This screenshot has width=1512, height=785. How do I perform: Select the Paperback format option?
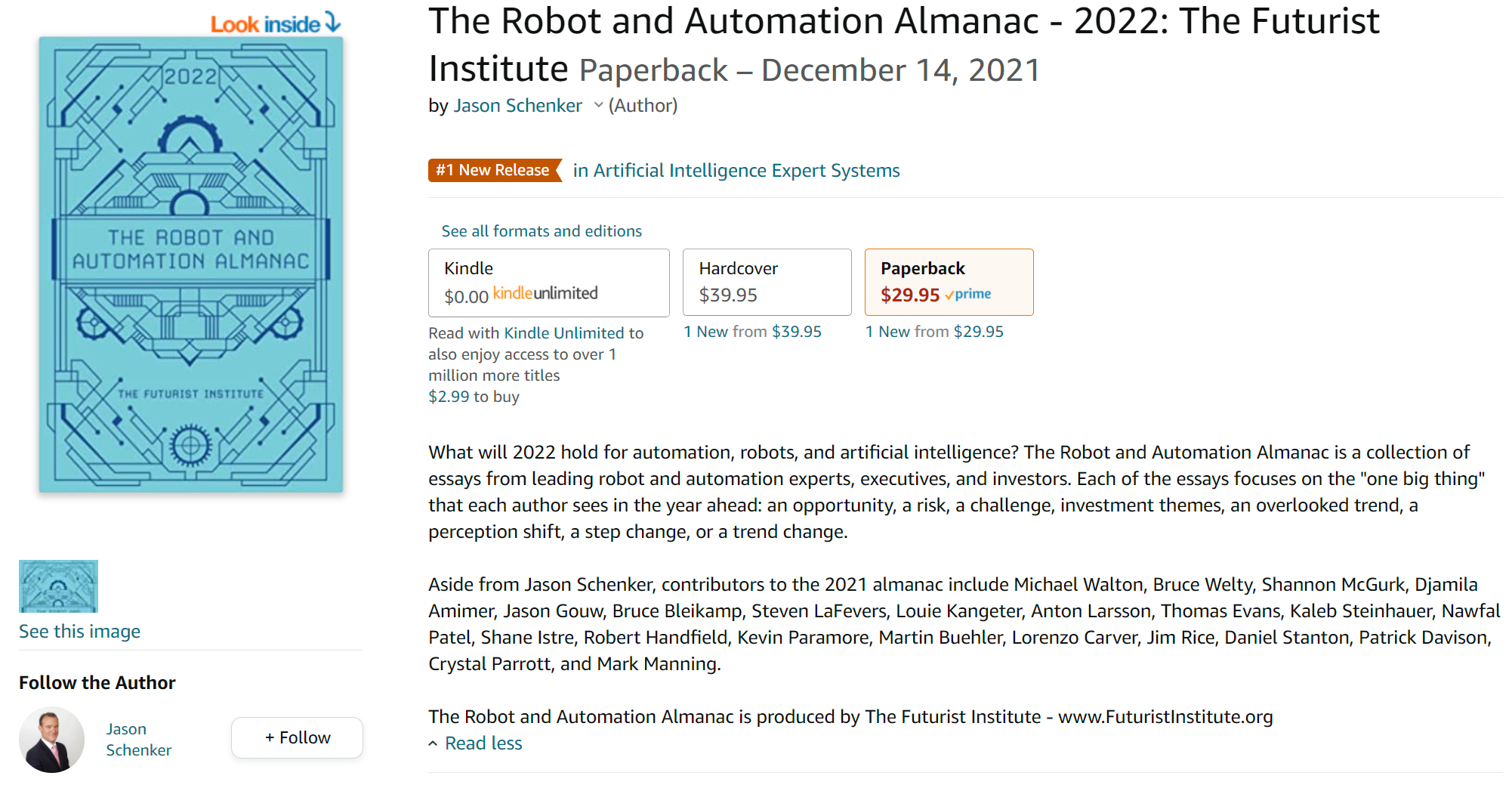click(x=949, y=282)
